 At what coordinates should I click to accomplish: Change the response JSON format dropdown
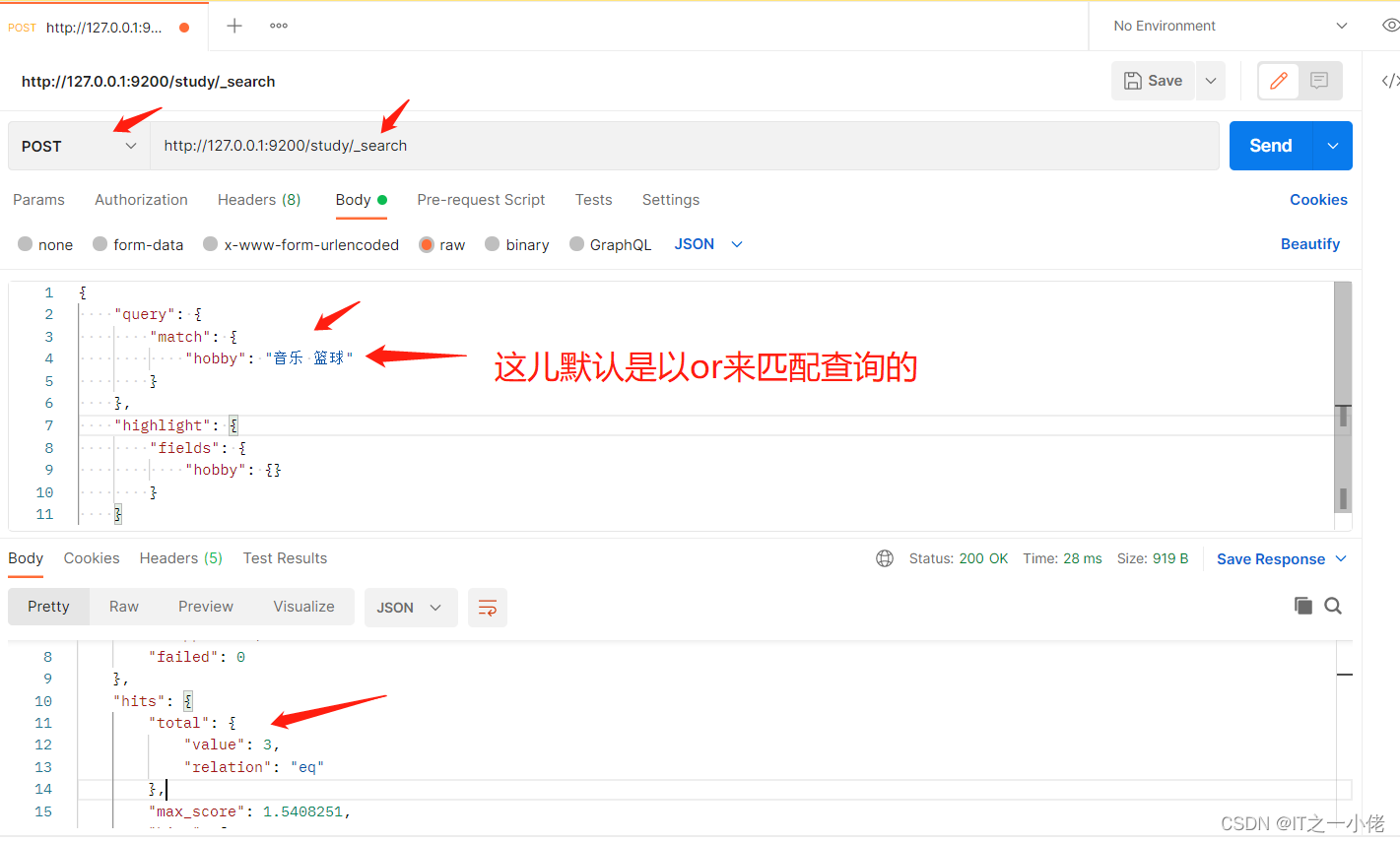(411, 608)
